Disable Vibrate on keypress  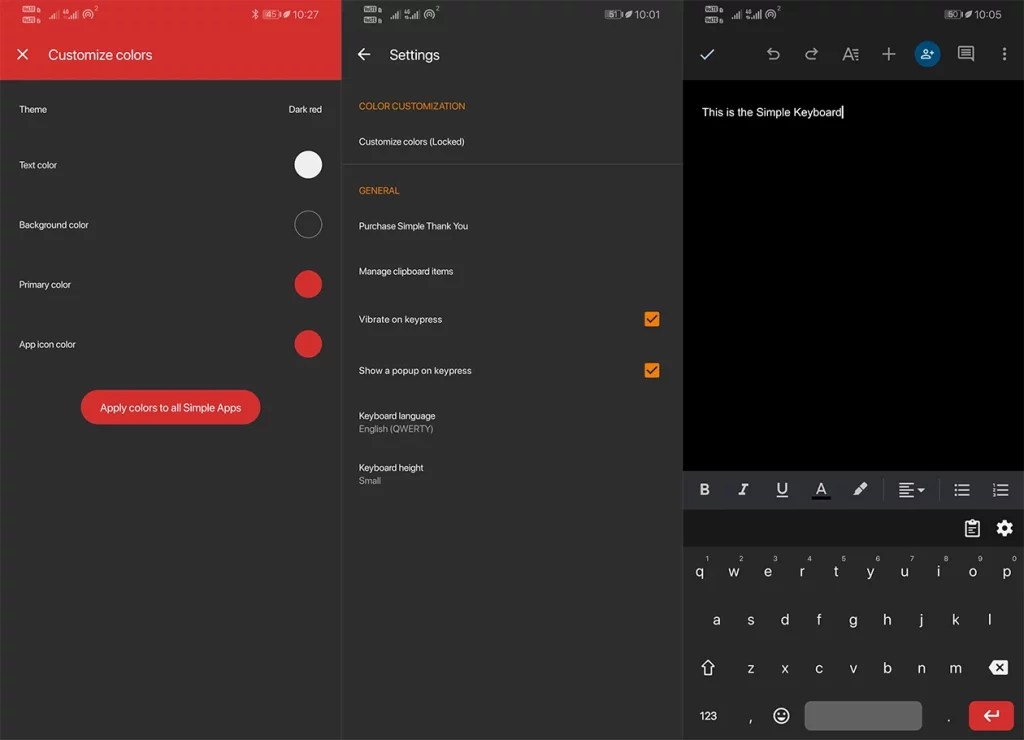[x=651, y=319]
